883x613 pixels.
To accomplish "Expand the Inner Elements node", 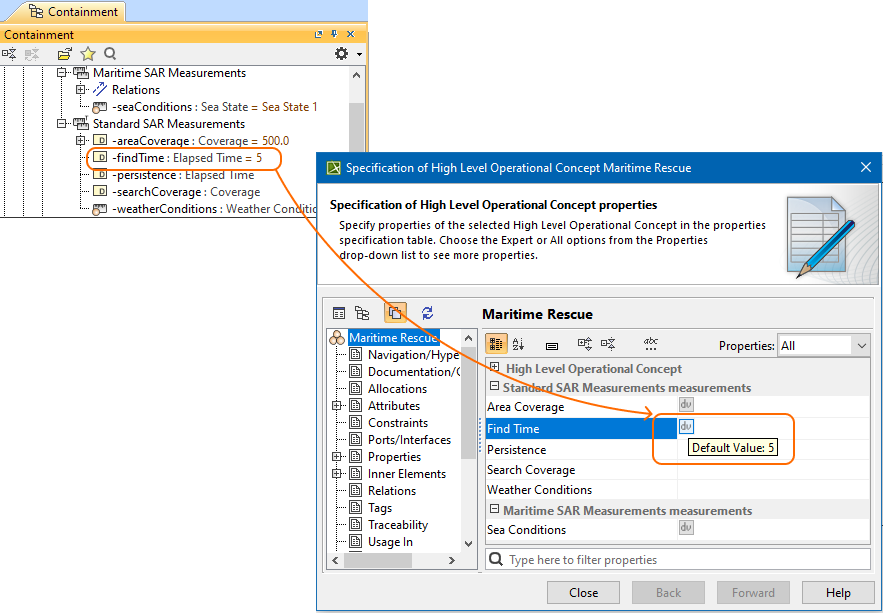I will pos(337,473).
